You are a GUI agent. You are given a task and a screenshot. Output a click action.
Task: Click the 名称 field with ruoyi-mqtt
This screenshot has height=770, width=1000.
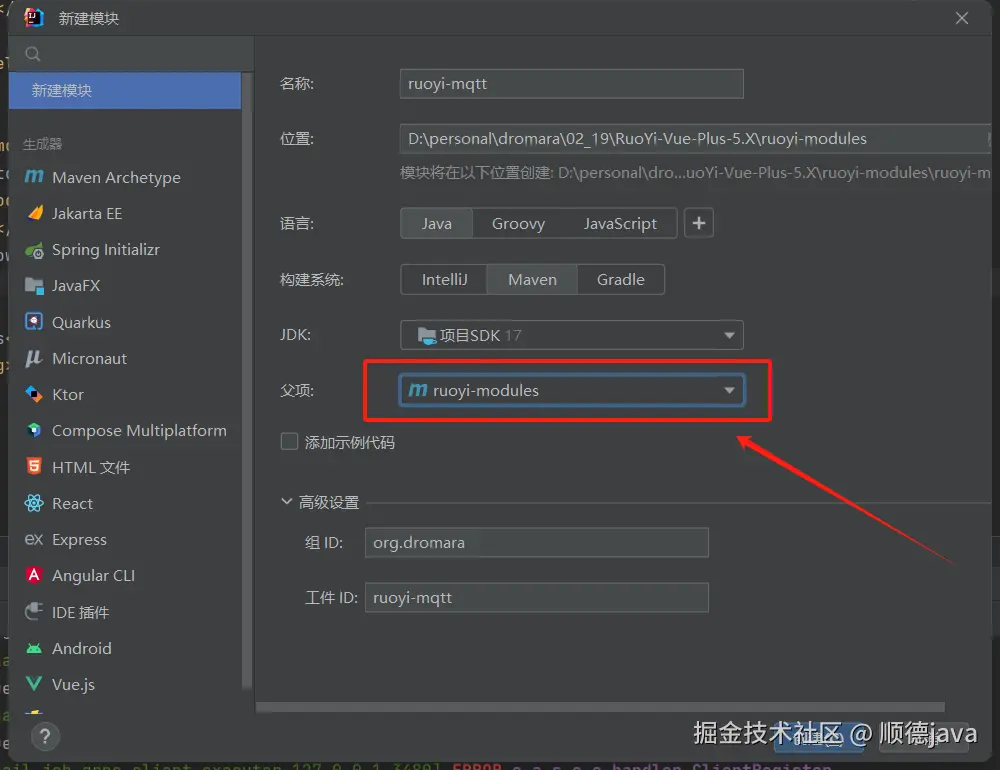[571, 84]
